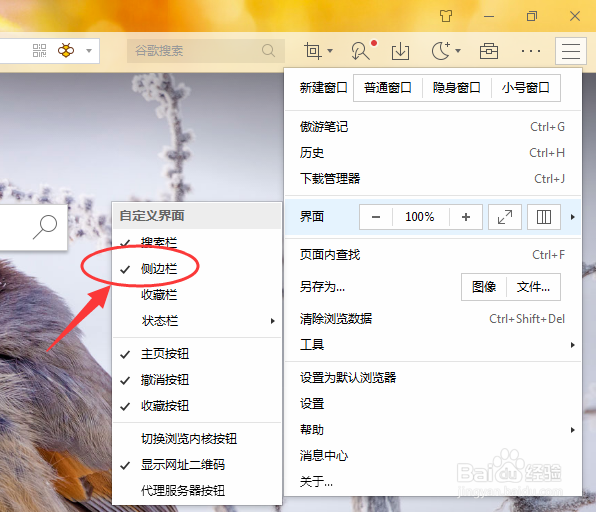Image resolution: width=596 pixels, height=512 pixels.
Task: Open the toolbox briefcase icon
Action: [x=489, y=51]
